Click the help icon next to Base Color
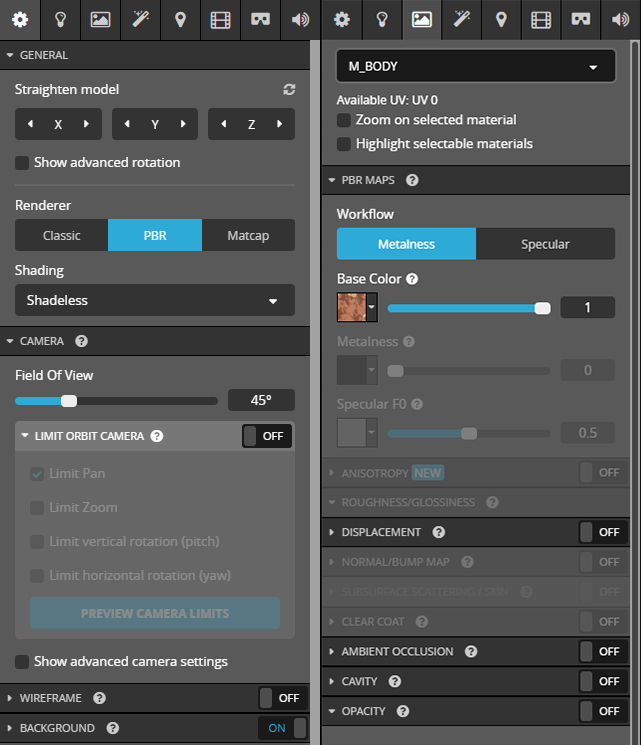Screen dimensions: 641x745 412,279
